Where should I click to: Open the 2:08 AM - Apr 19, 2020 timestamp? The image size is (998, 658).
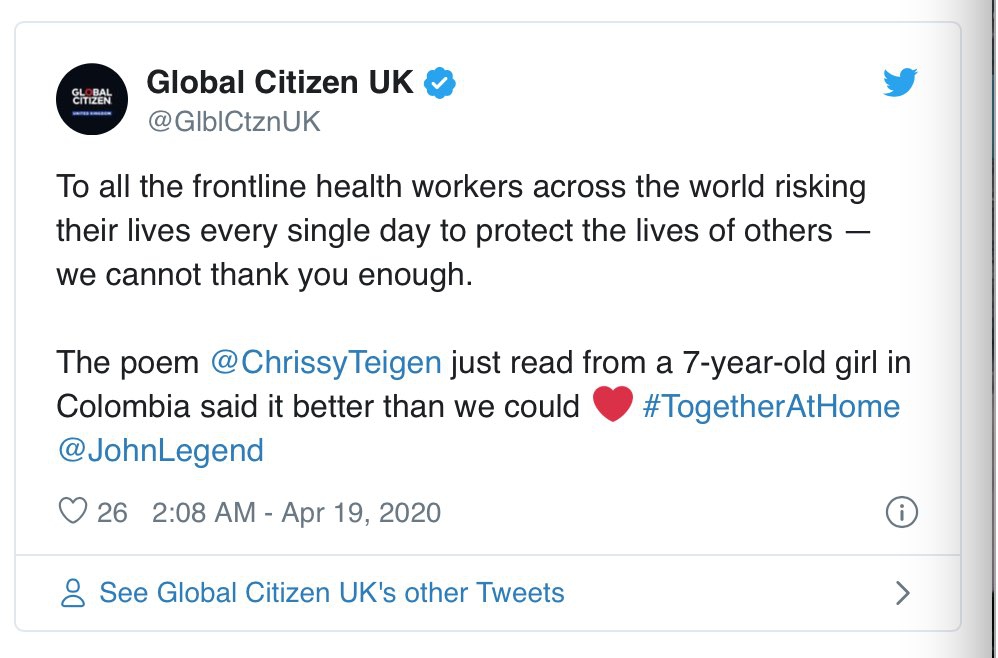tap(296, 513)
